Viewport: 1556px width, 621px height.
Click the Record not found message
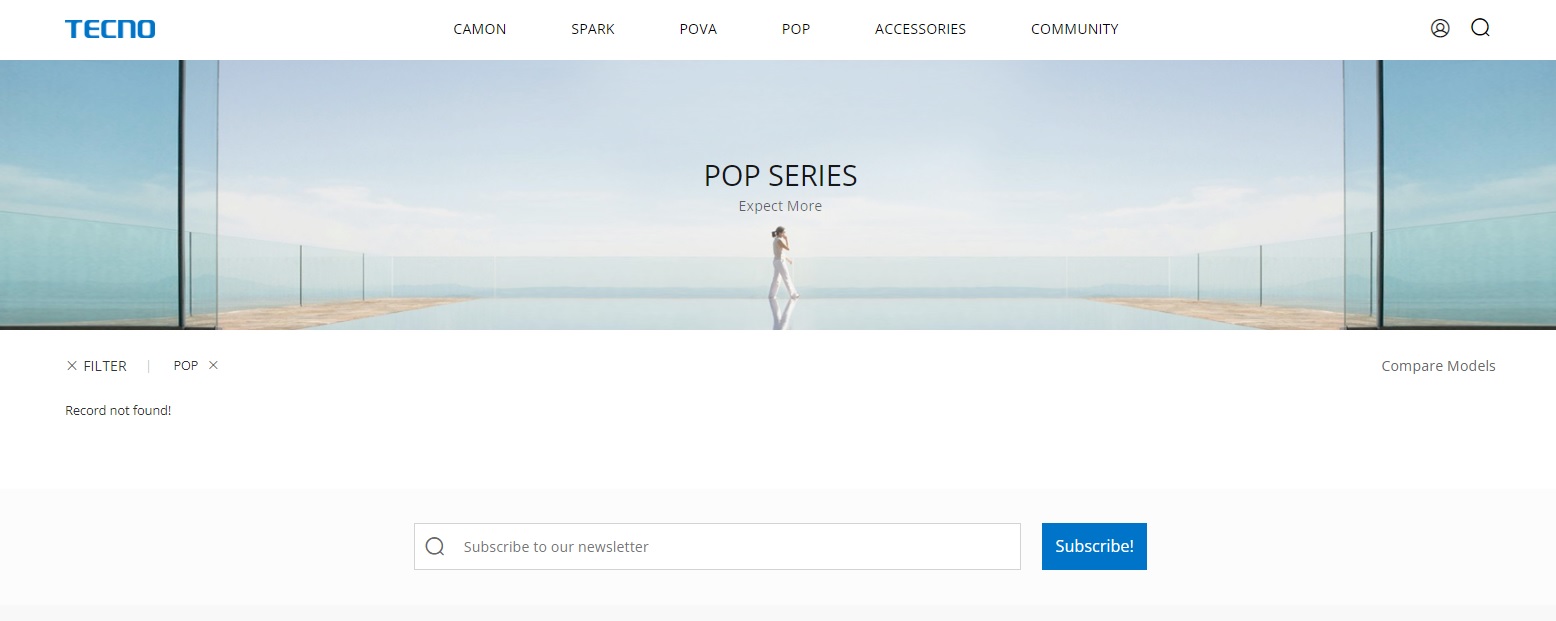coord(117,410)
